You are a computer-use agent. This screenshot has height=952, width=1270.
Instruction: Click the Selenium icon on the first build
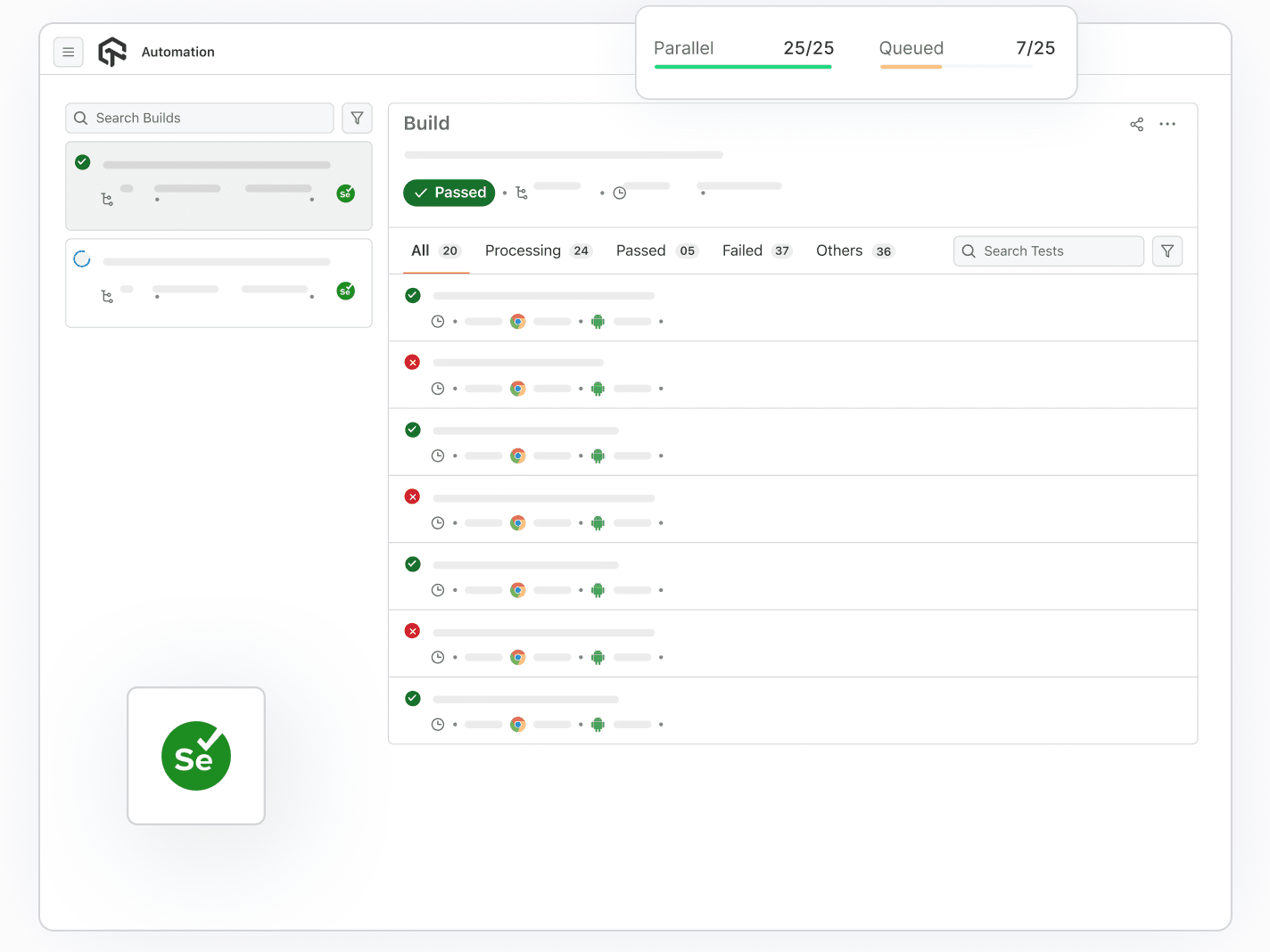[345, 193]
